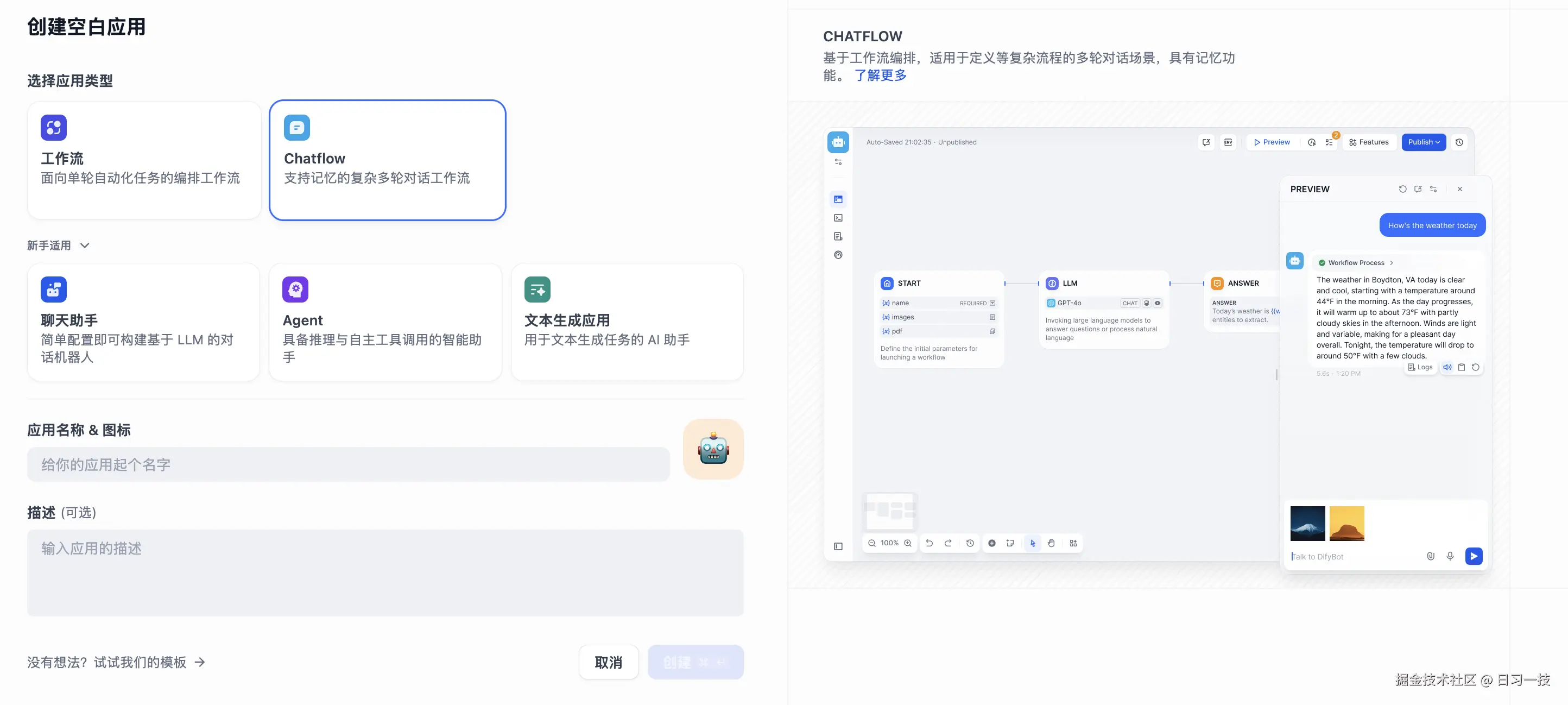Click the robot emoji app icon
This screenshot has width=1568, height=705.
713,449
